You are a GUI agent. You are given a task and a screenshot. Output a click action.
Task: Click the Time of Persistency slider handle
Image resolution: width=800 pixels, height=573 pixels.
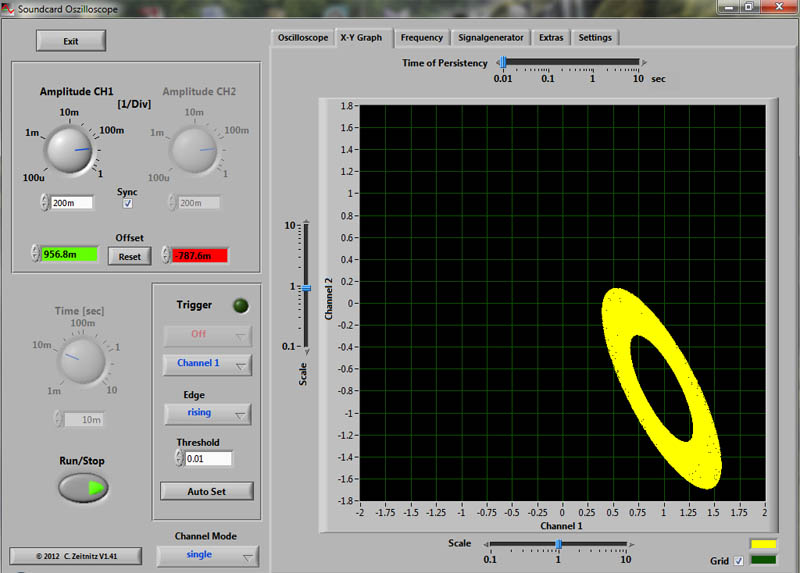pyautogui.click(x=503, y=62)
